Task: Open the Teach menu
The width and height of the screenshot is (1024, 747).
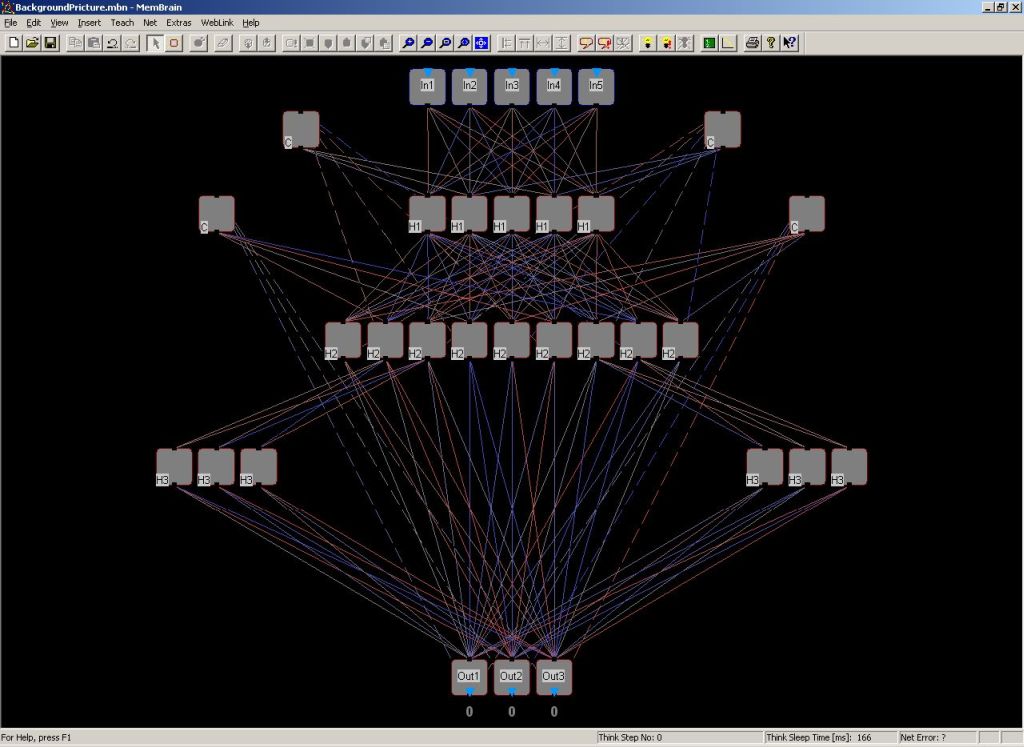Action: coord(122,22)
